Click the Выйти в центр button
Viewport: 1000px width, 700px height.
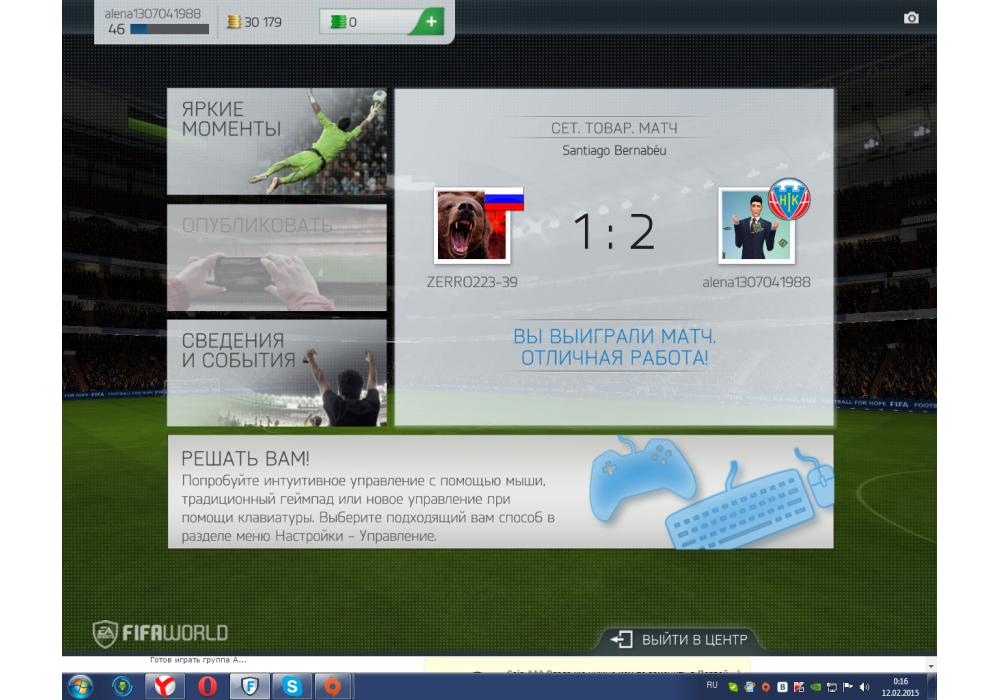679,639
